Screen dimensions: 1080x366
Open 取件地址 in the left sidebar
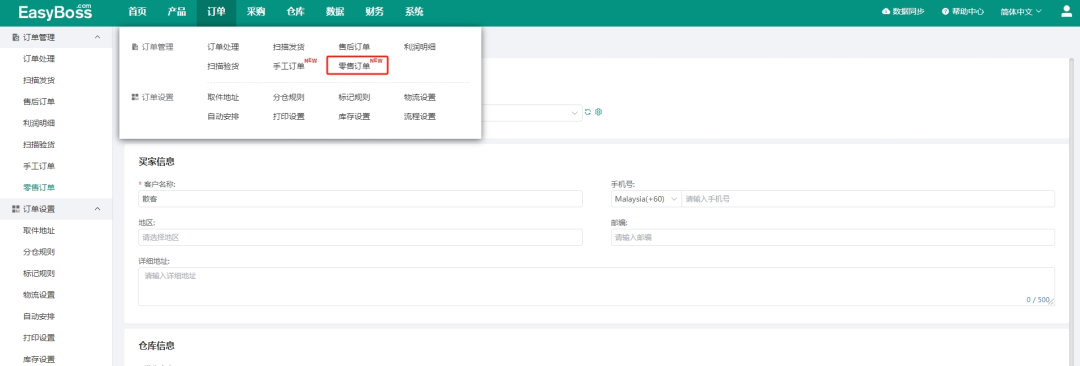pyautogui.click(x=39, y=230)
